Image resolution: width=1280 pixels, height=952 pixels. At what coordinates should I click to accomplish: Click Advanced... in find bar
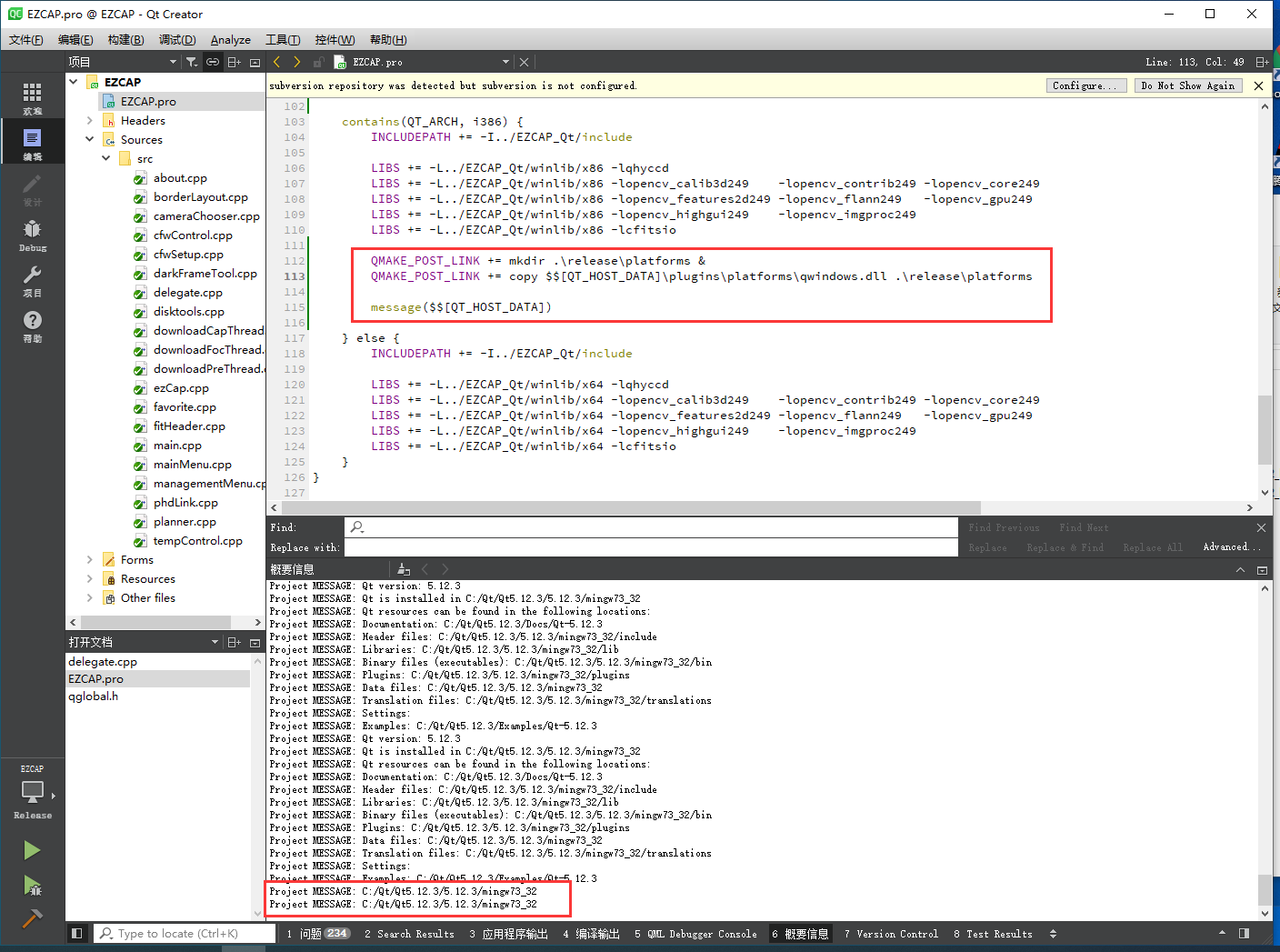point(1232,547)
